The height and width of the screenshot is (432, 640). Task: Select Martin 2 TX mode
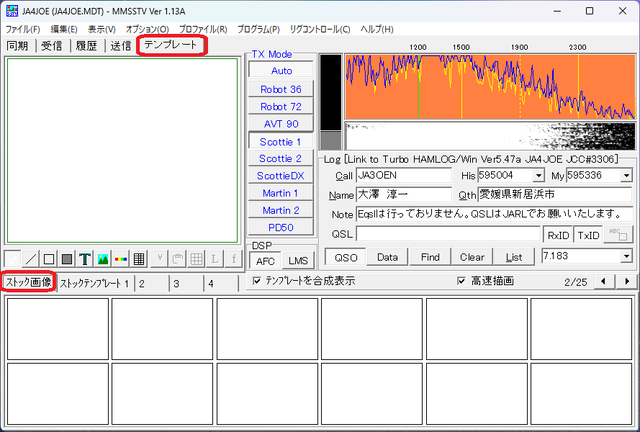click(281, 210)
